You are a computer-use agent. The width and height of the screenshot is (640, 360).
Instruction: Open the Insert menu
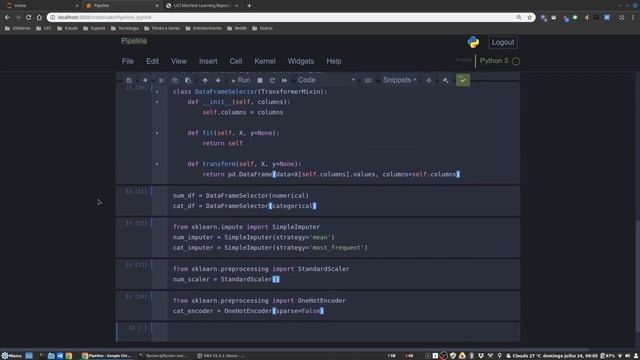point(208,61)
